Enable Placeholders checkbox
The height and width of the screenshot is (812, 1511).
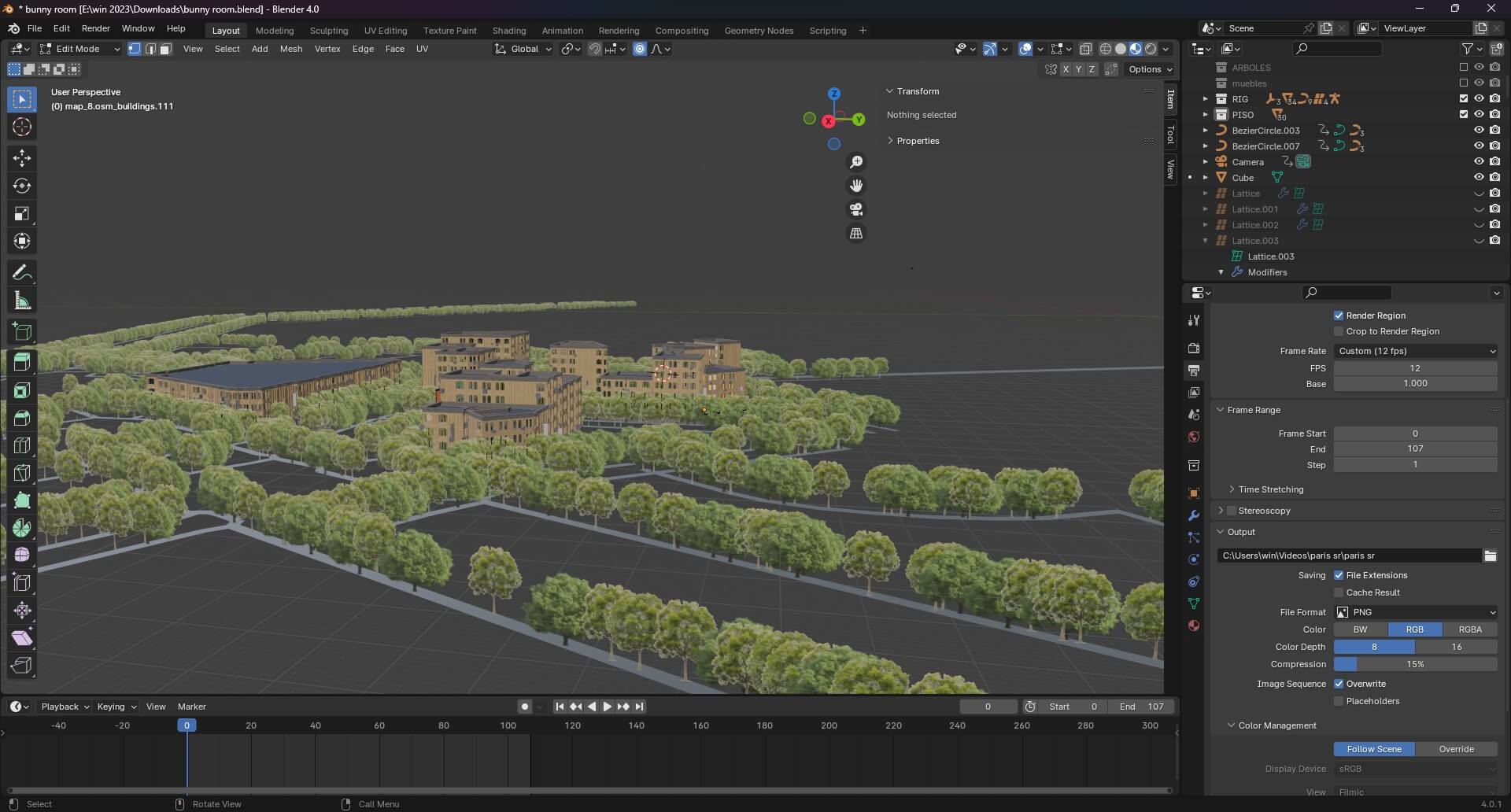coord(1339,701)
